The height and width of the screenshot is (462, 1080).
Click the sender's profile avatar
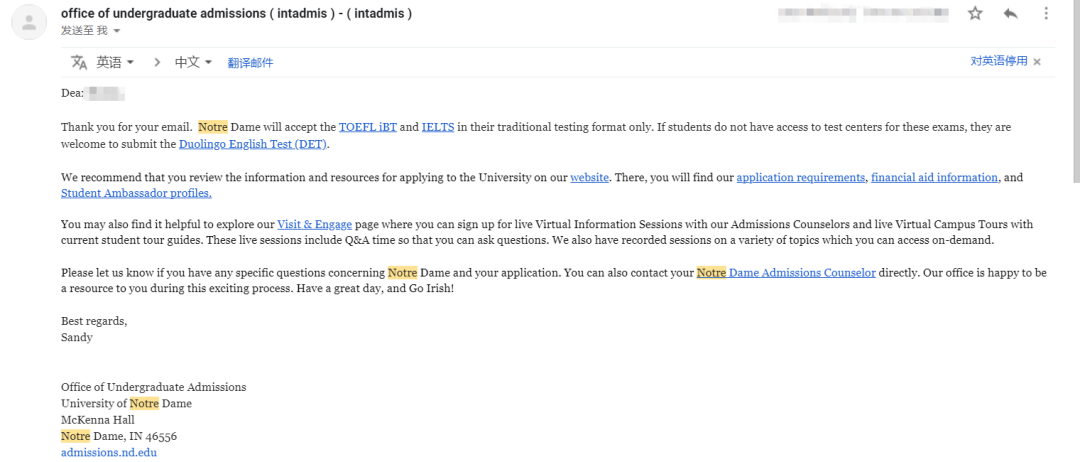point(28,24)
